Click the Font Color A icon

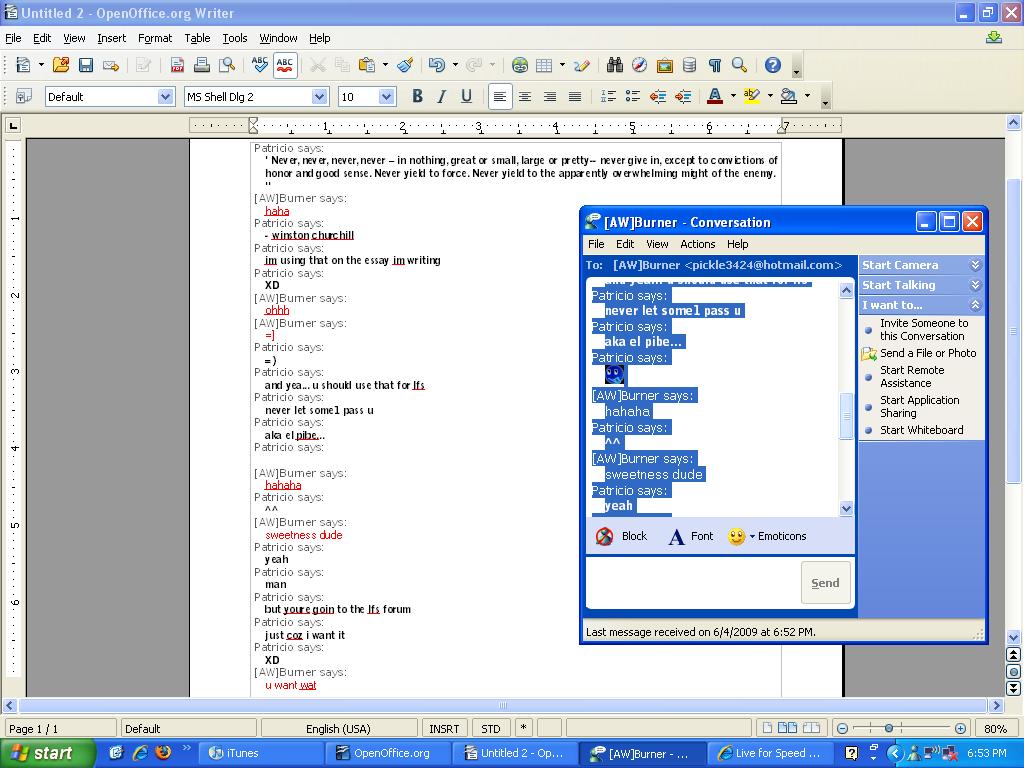715,97
